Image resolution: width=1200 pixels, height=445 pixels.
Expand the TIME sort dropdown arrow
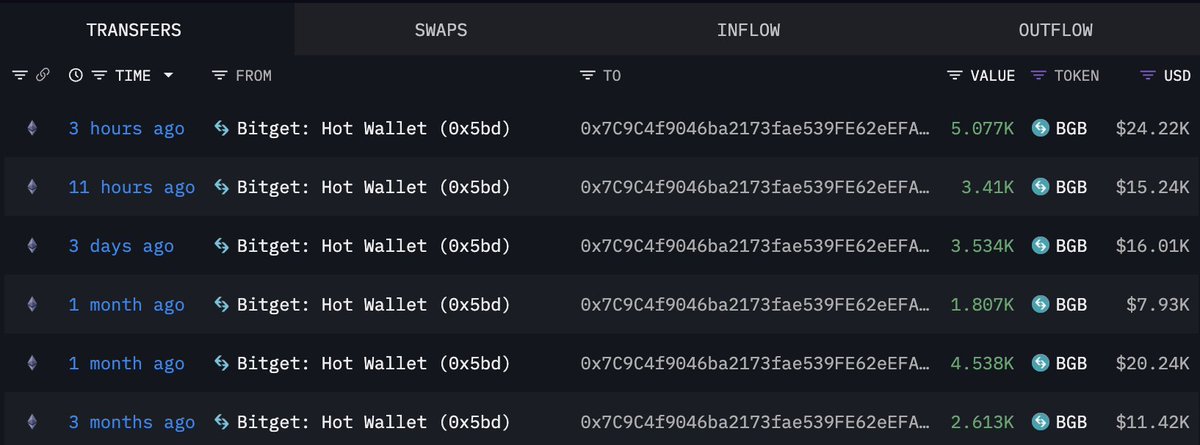click(x=168, y=75)
